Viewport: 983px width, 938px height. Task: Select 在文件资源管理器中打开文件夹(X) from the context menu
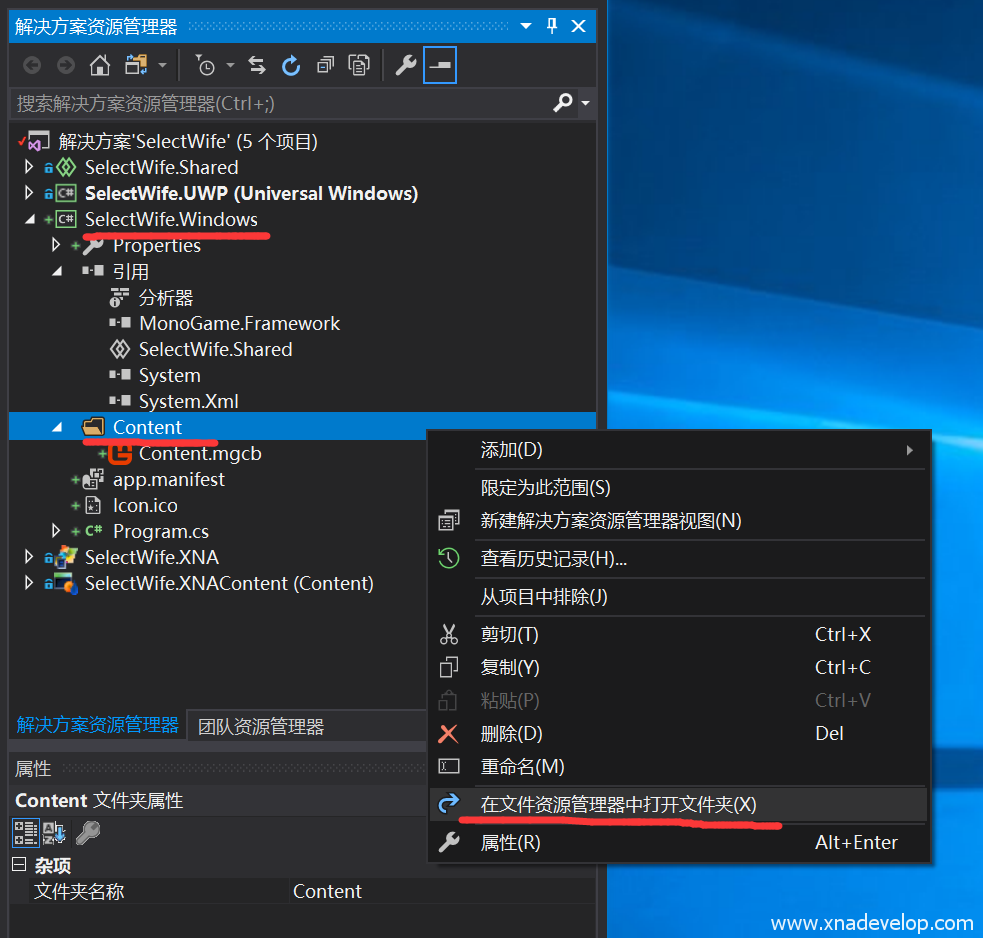618,804
